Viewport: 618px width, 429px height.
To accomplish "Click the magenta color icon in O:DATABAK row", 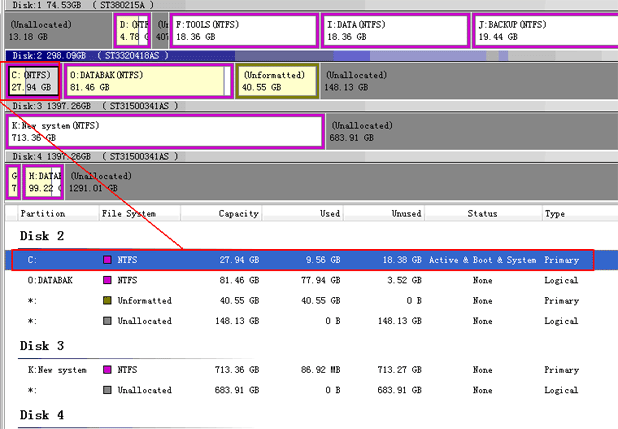I will (107, 280).
